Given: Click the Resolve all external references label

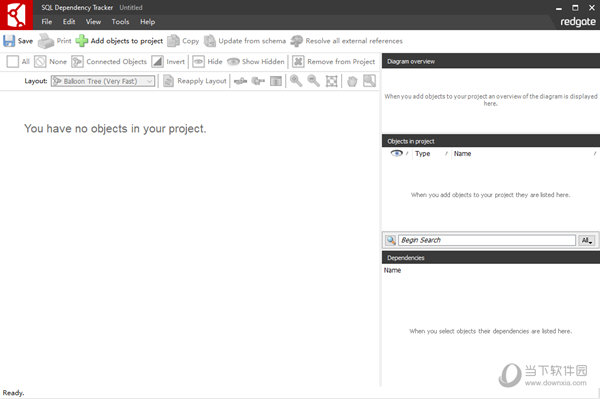Looking at the screenshot, I should [354, 41].
